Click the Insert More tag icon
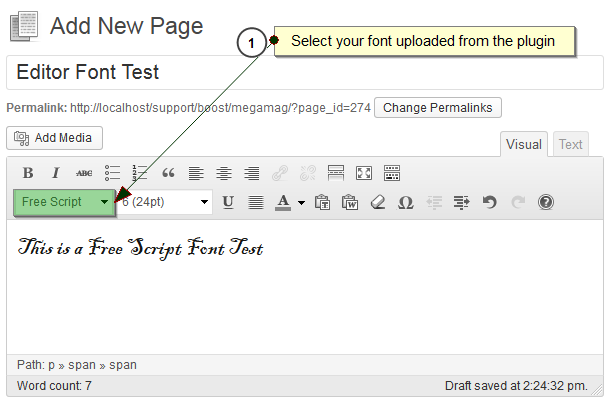This screenshot has height=404, width=612. (336, 173)
